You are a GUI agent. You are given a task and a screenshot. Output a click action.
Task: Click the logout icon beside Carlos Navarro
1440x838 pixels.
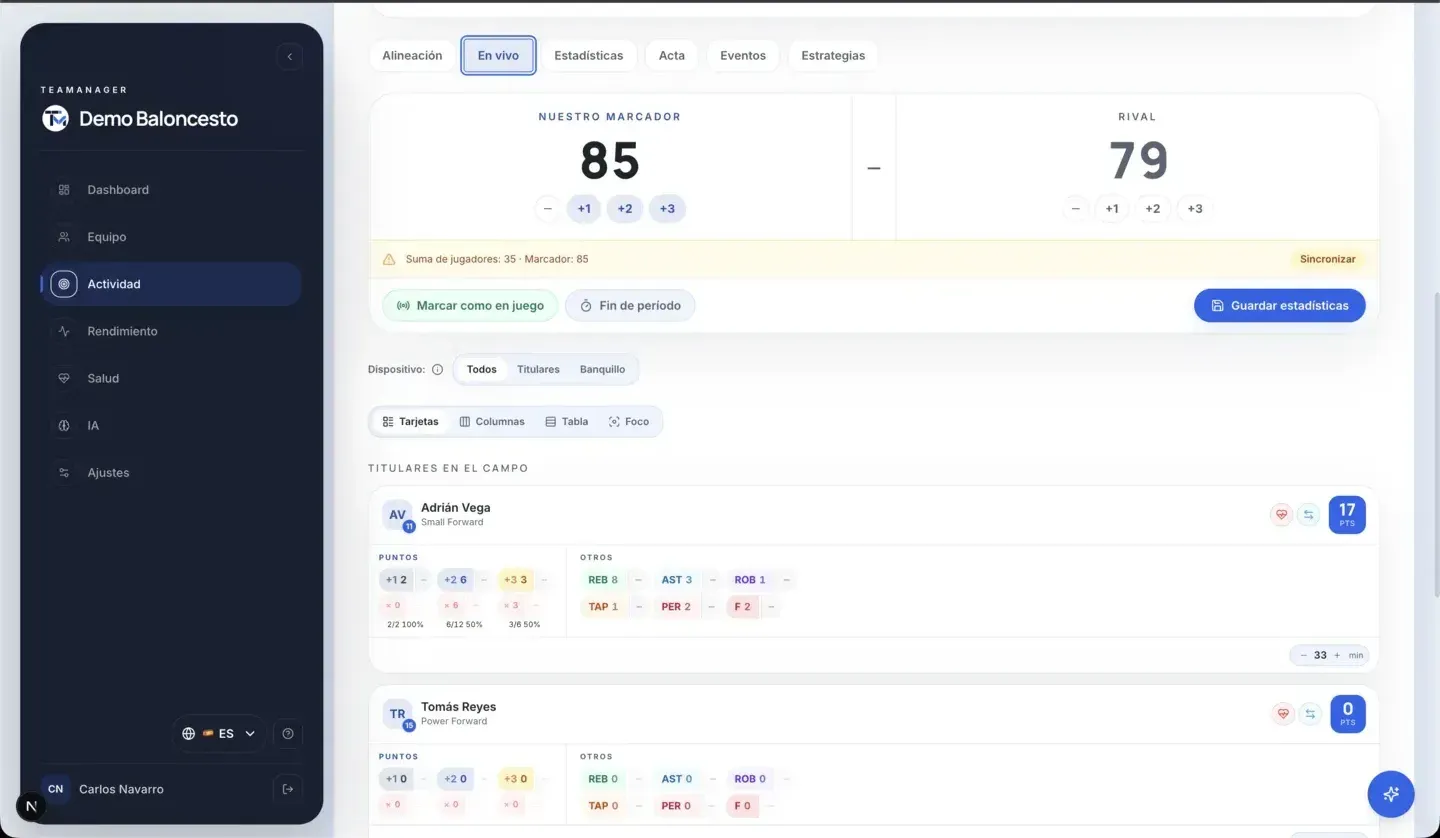click(288, 789)
